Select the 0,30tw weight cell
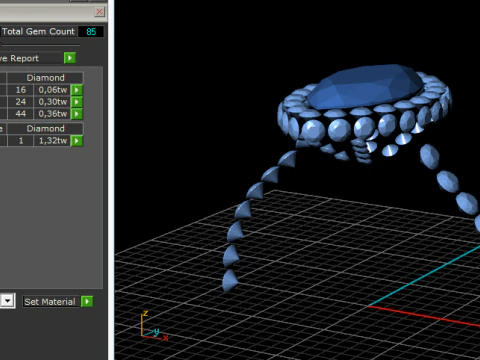Viewport: 480px width, 360px height. coord(52,102)
